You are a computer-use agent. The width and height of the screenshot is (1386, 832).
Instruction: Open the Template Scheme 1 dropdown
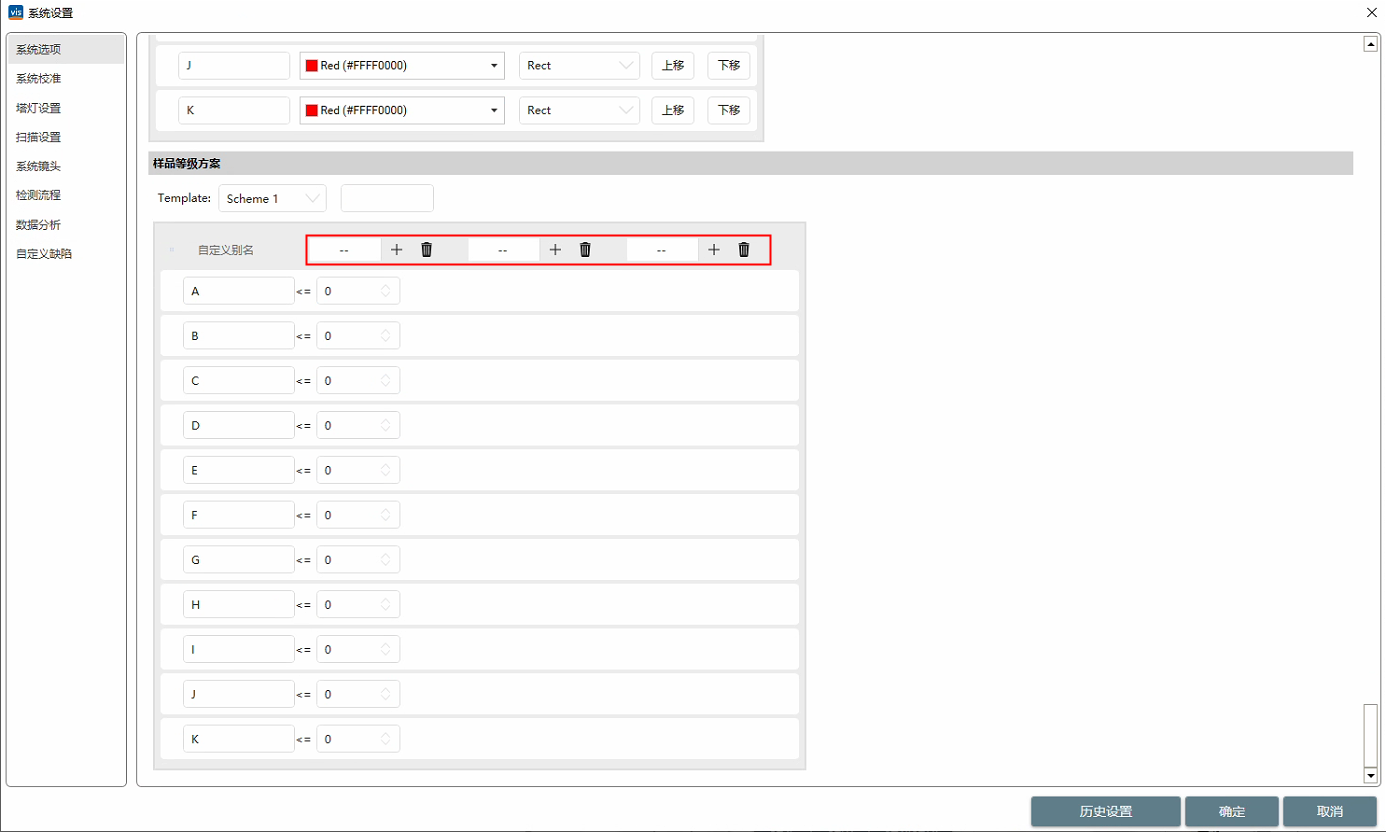(x=272, y=199)
